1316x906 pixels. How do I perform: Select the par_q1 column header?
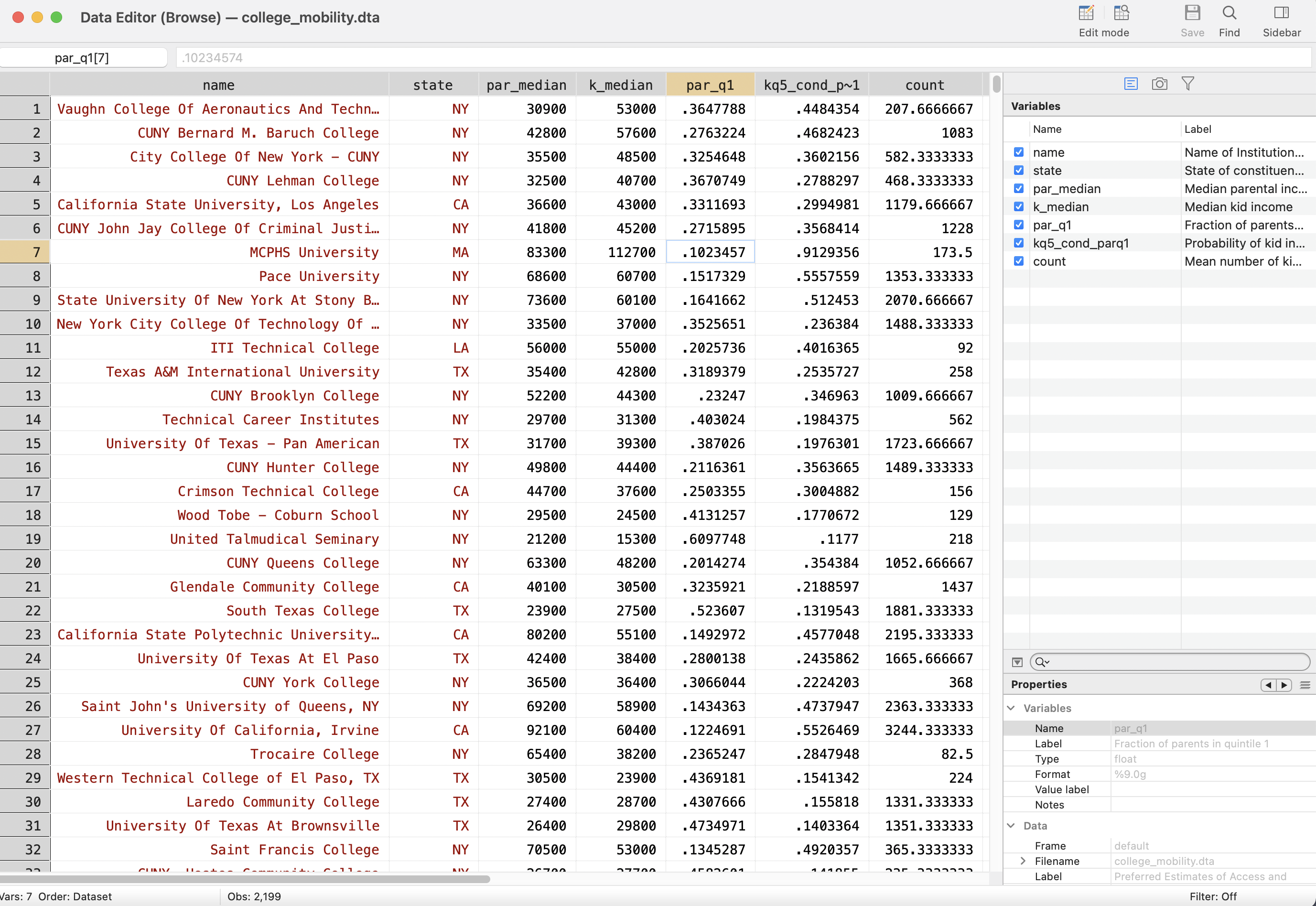pyautogui.click(x=710, y=85)
